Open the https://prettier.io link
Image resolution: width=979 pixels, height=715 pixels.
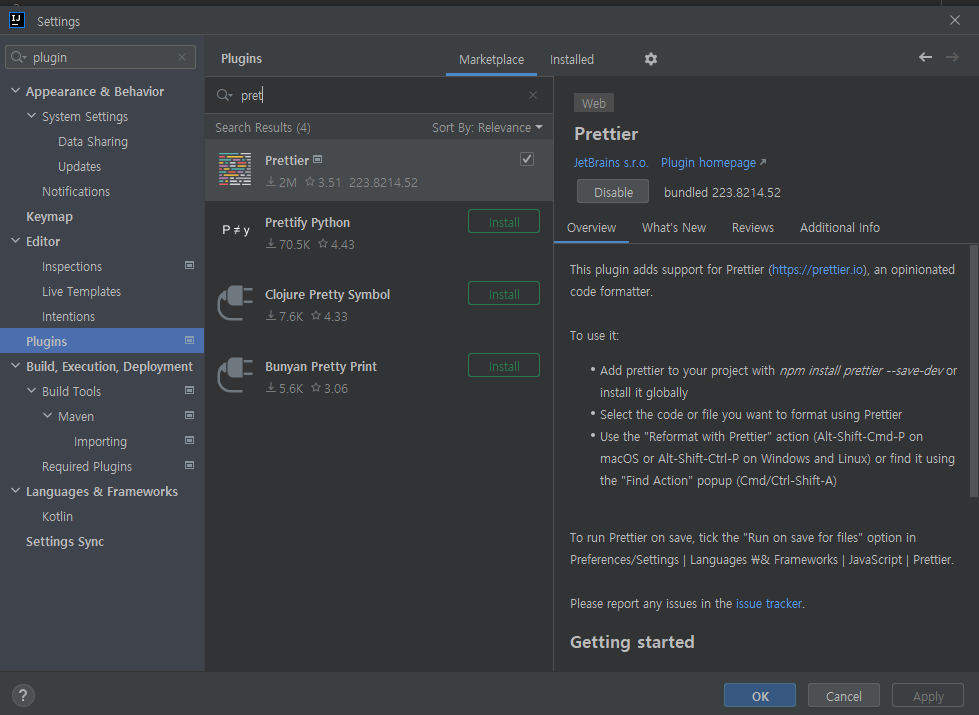click(x=818, y=269)
